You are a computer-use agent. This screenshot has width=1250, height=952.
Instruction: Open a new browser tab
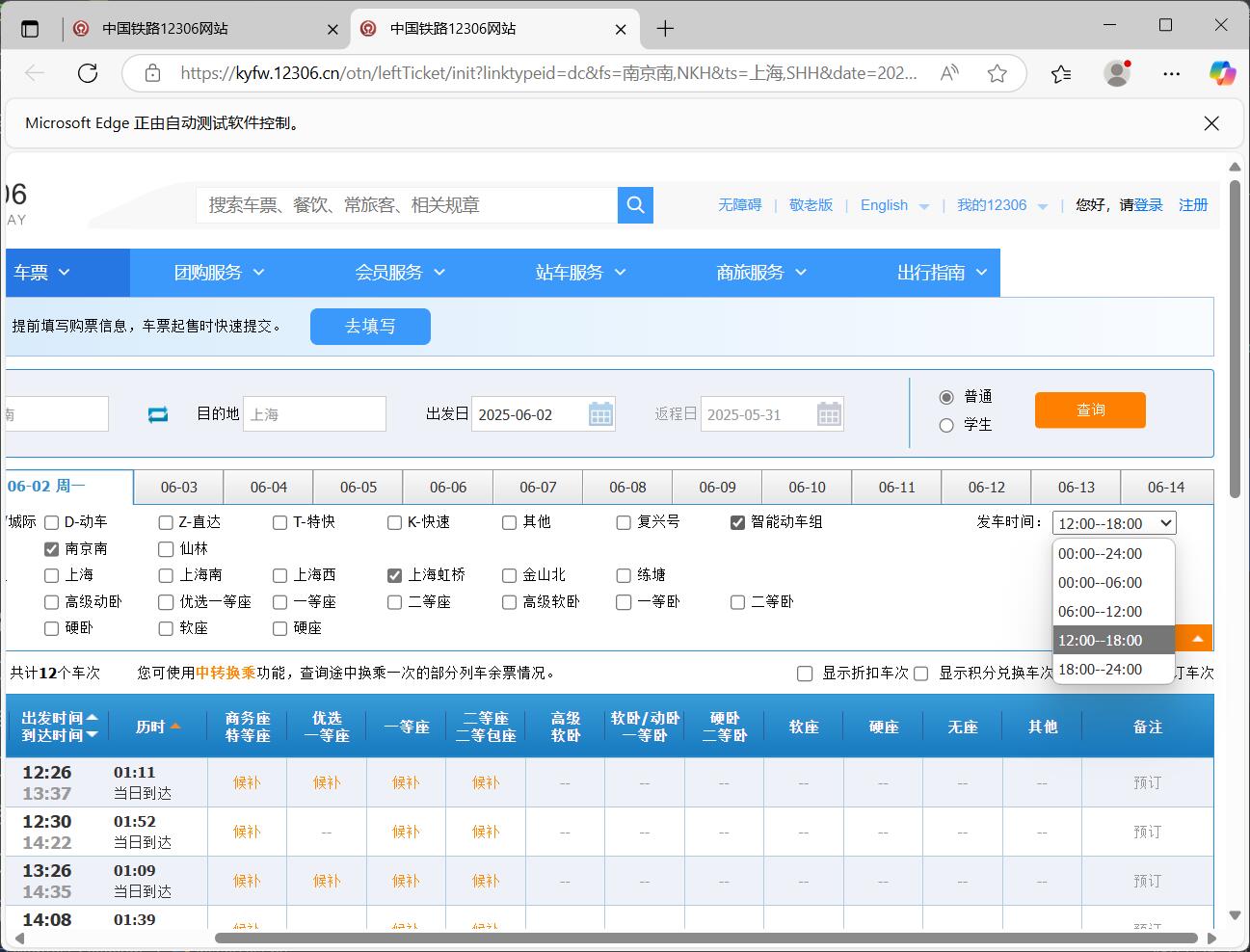point(665,29)
